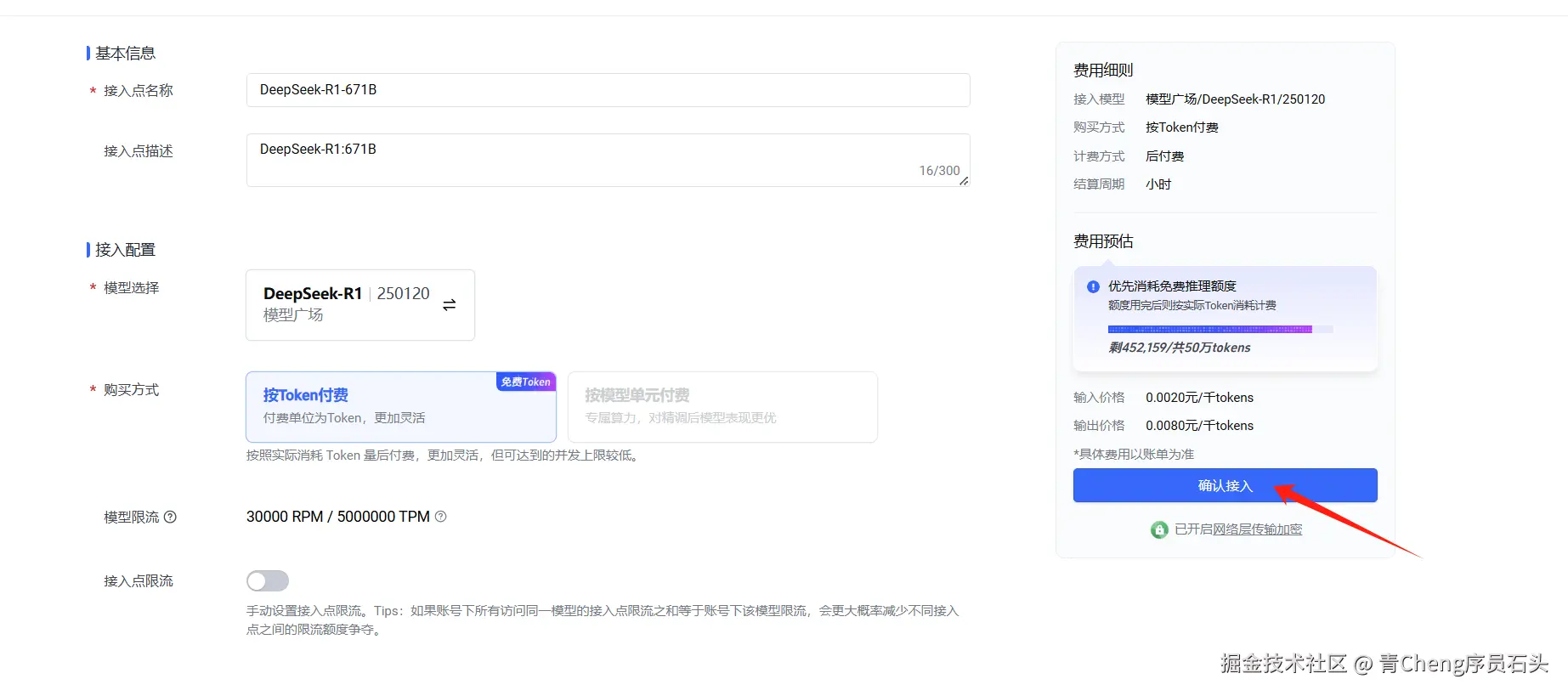Click the 优先消耗免费推理额度 notice text
Viewport: 1568px width, 696px height.
tap(1172, 286)
